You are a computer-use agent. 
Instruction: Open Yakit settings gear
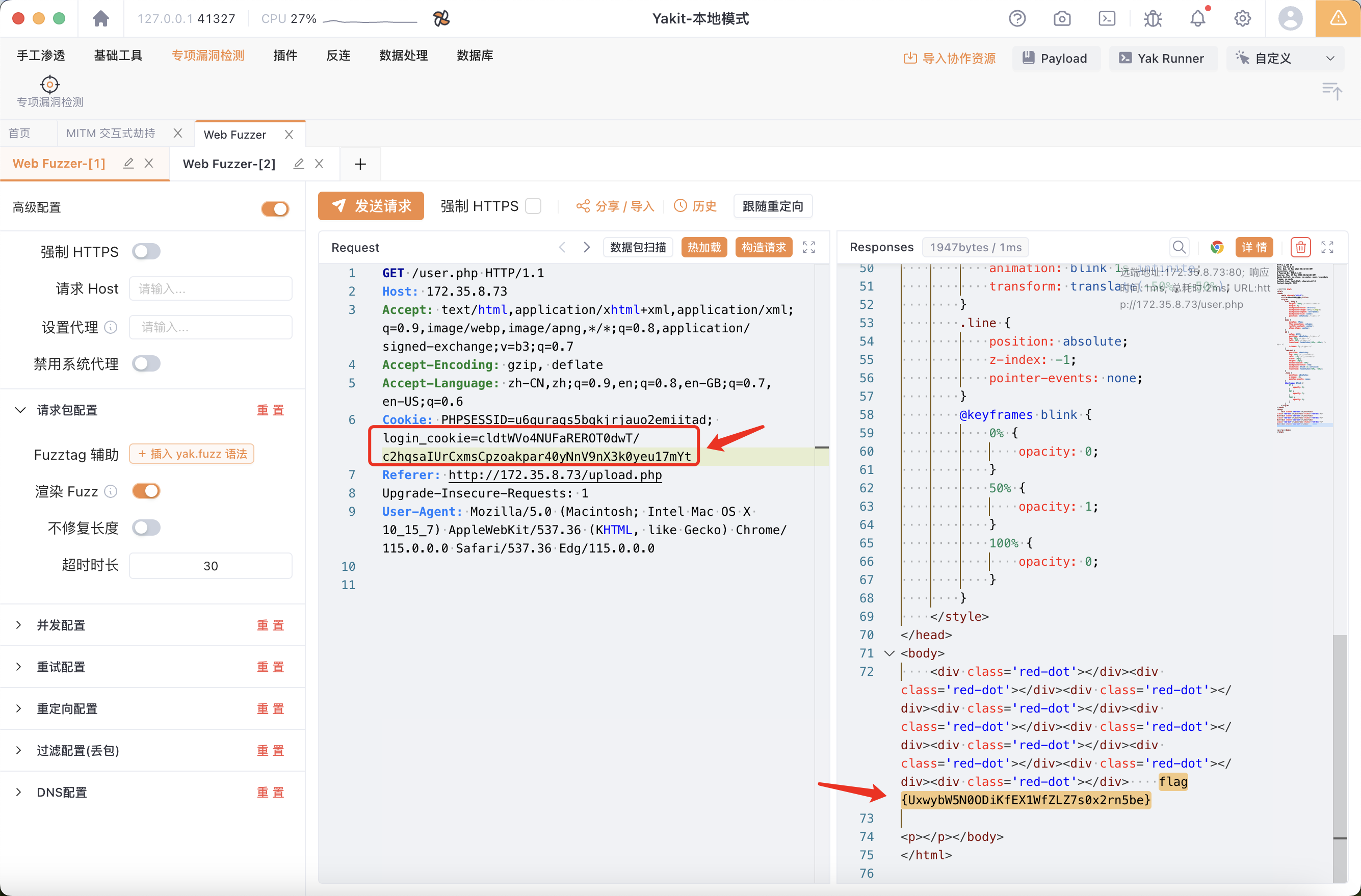[1242, 18]
